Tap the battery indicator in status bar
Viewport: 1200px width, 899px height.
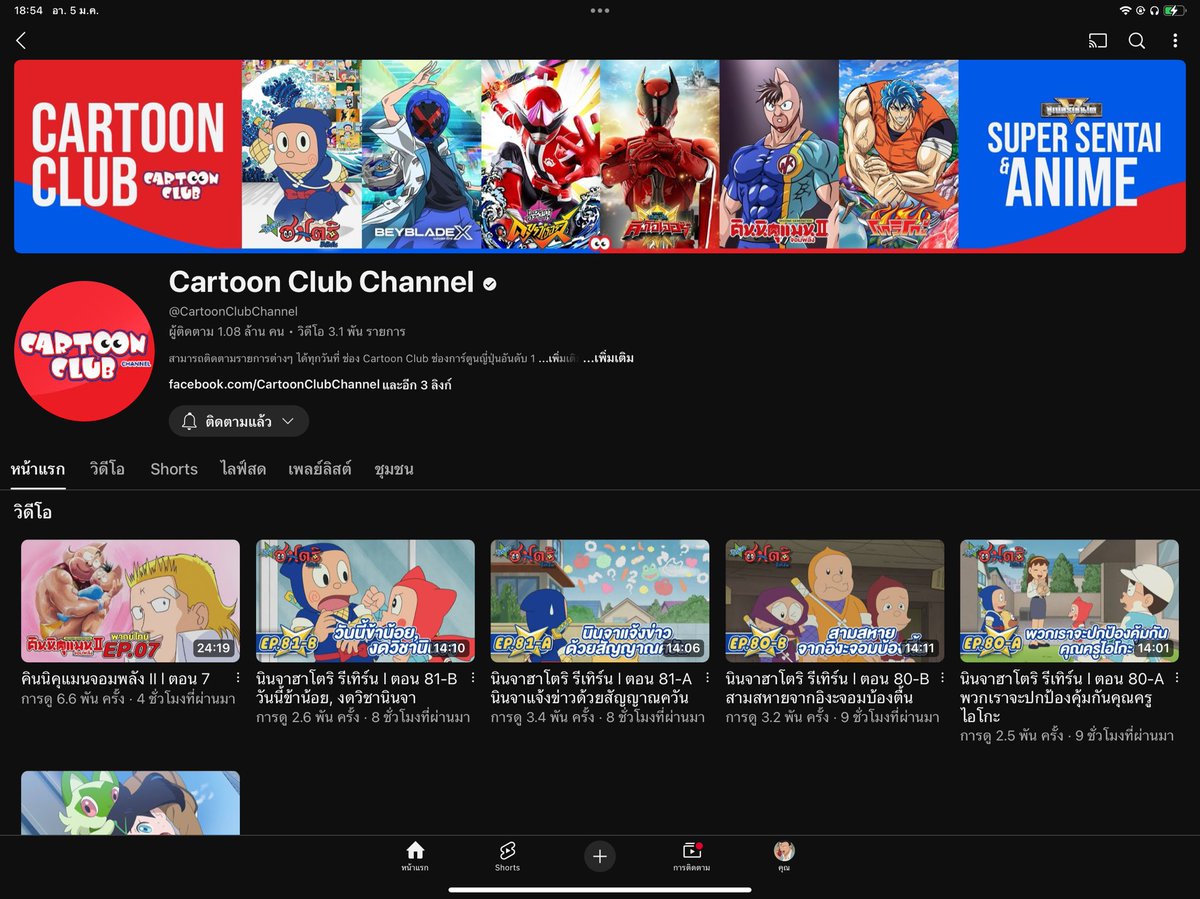click(1175, 10)
